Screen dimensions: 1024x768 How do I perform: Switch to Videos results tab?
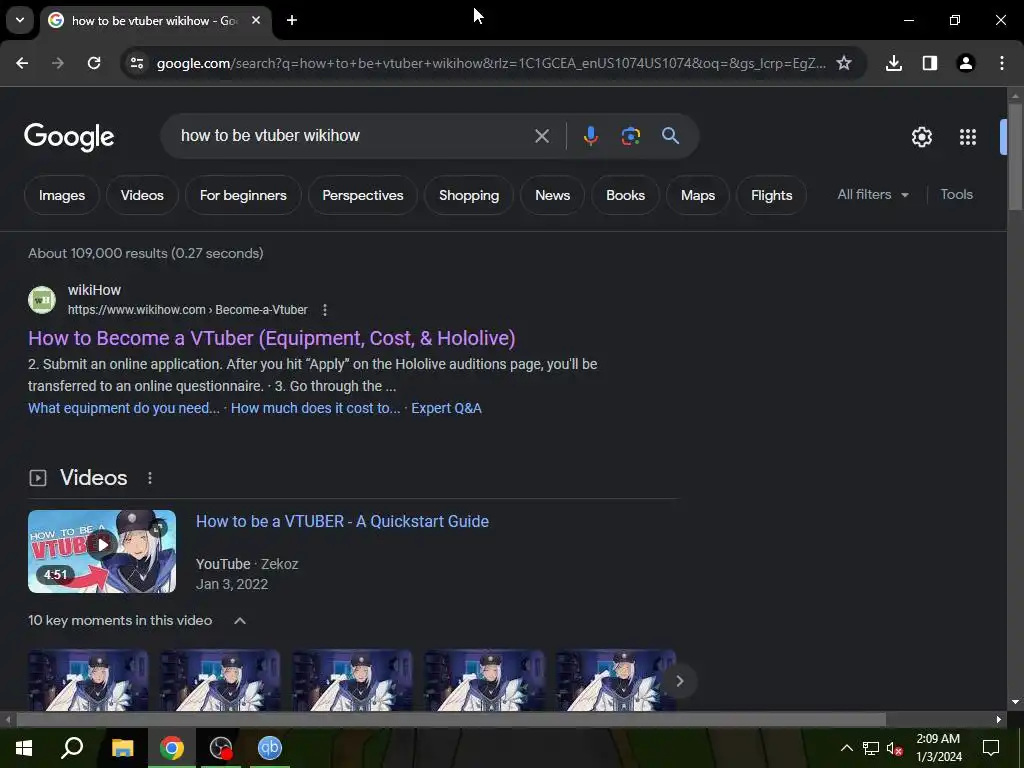142,195
